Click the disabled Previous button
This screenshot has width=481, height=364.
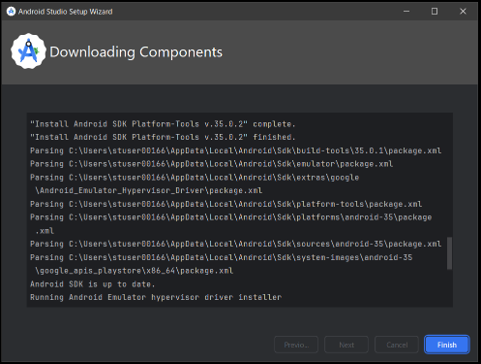pyautogui.click(x=296, y=345)
